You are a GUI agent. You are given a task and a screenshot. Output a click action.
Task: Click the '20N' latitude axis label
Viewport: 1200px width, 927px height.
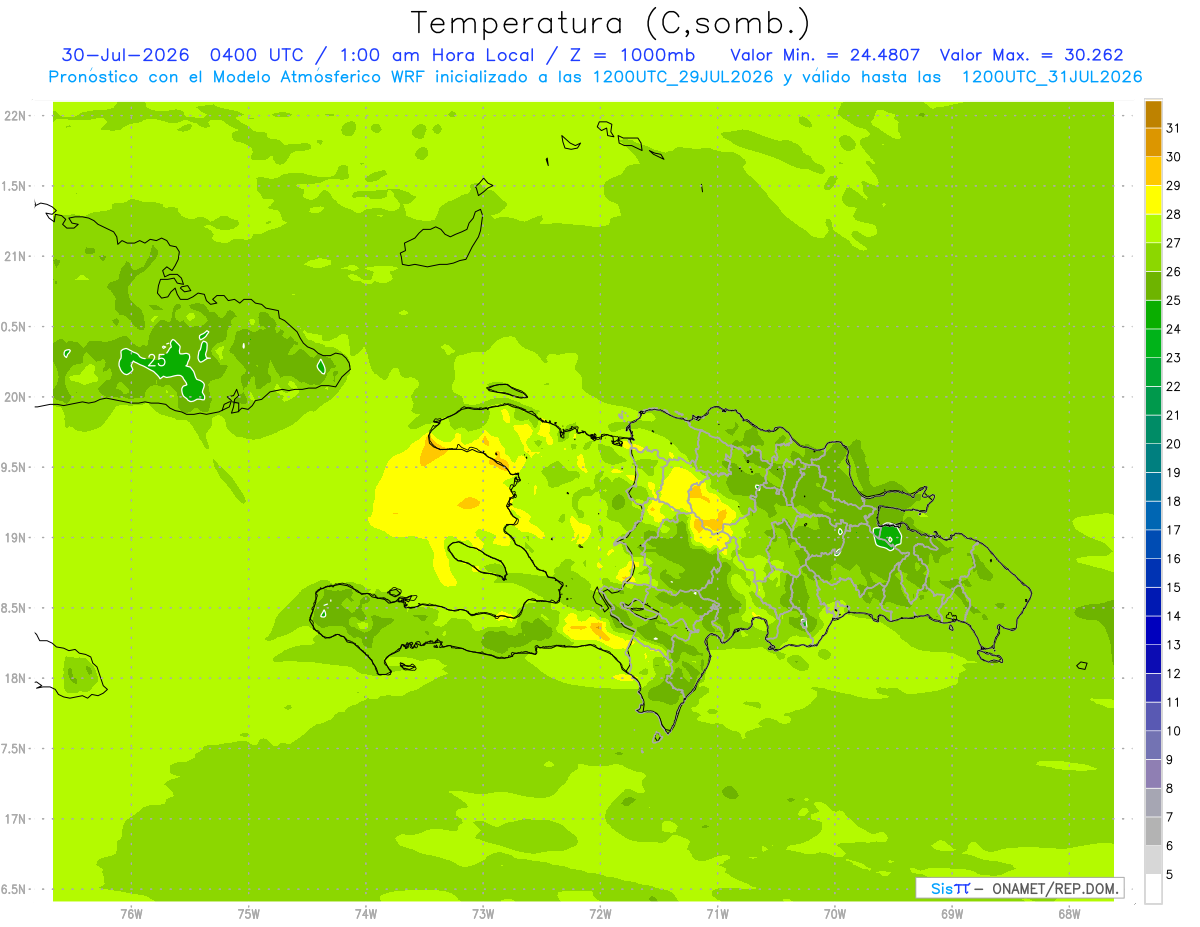coord(16,398)
